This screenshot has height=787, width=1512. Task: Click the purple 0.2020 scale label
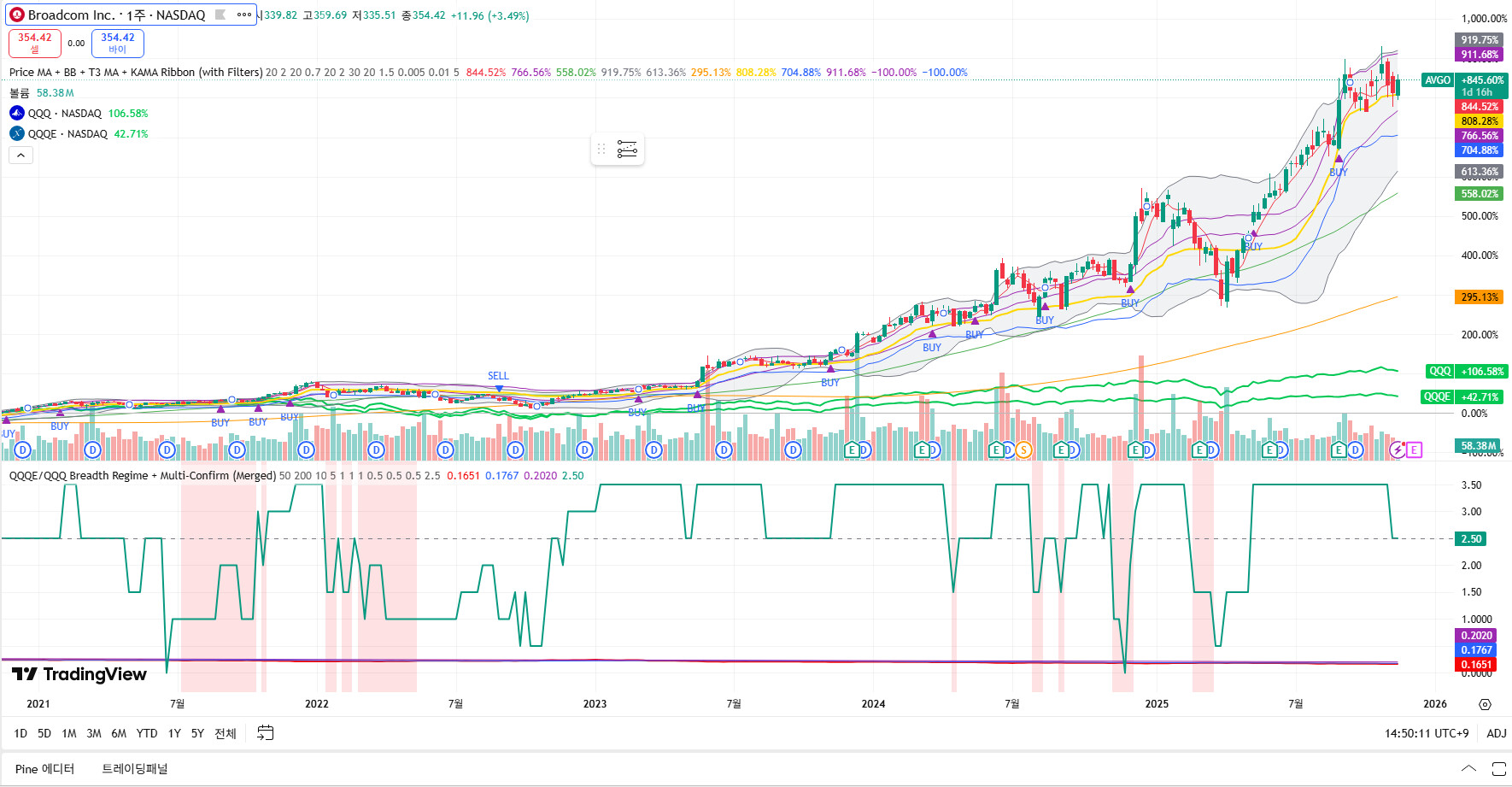pyautogui.click(x=1476, y=636)
